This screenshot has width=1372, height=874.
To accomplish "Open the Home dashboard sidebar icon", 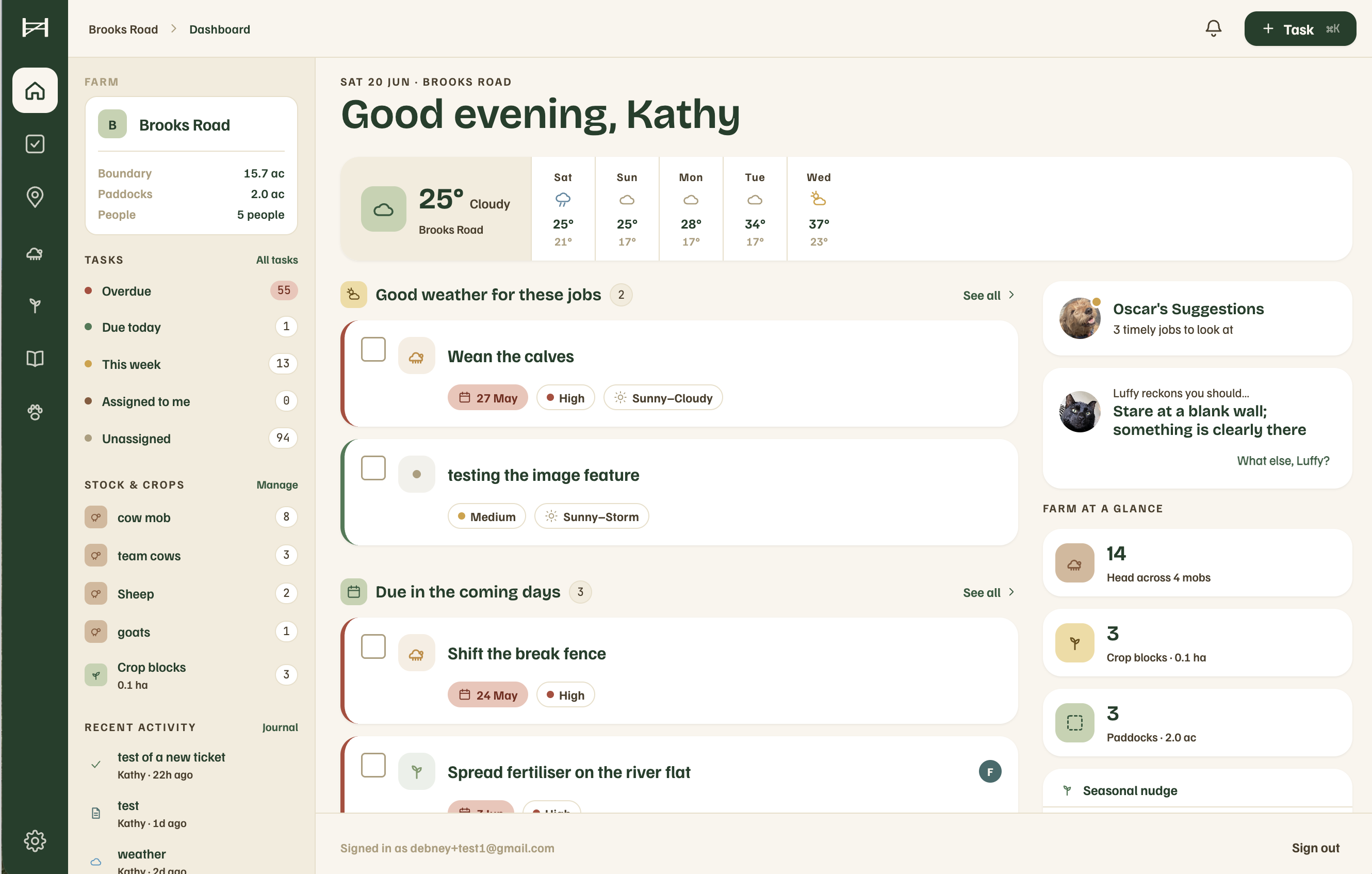I will coord(35,90).
